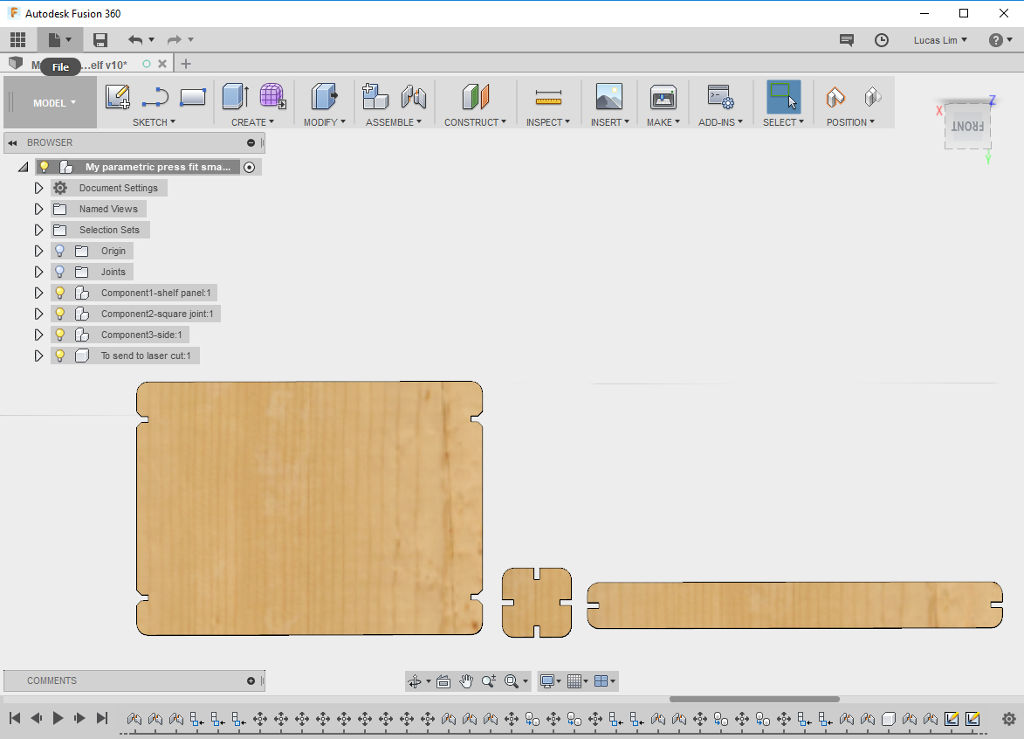Select the Pan hand tool
Viewport: 1024px width, 739px height.
[466, 681]
